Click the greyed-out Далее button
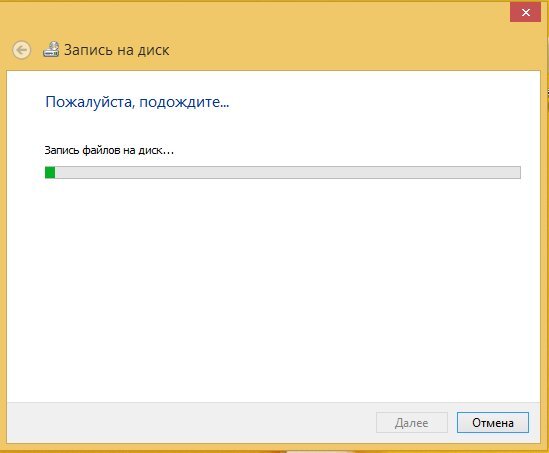Viewport: 549px width, 453px height. pyautogui.click(x=412, y=423)
